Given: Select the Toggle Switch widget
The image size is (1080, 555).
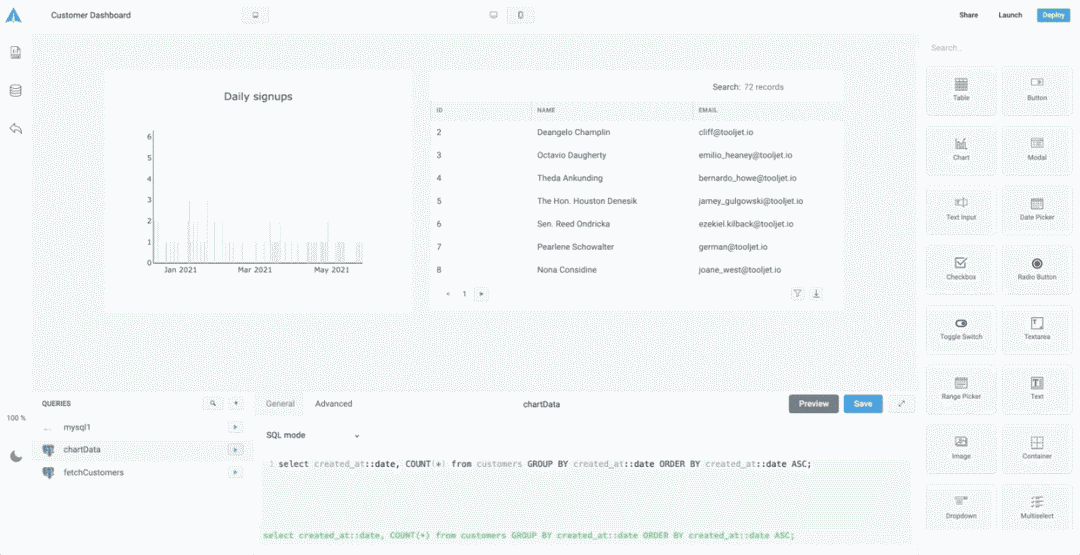Looking at the screenshot, I should pos(961,329).
